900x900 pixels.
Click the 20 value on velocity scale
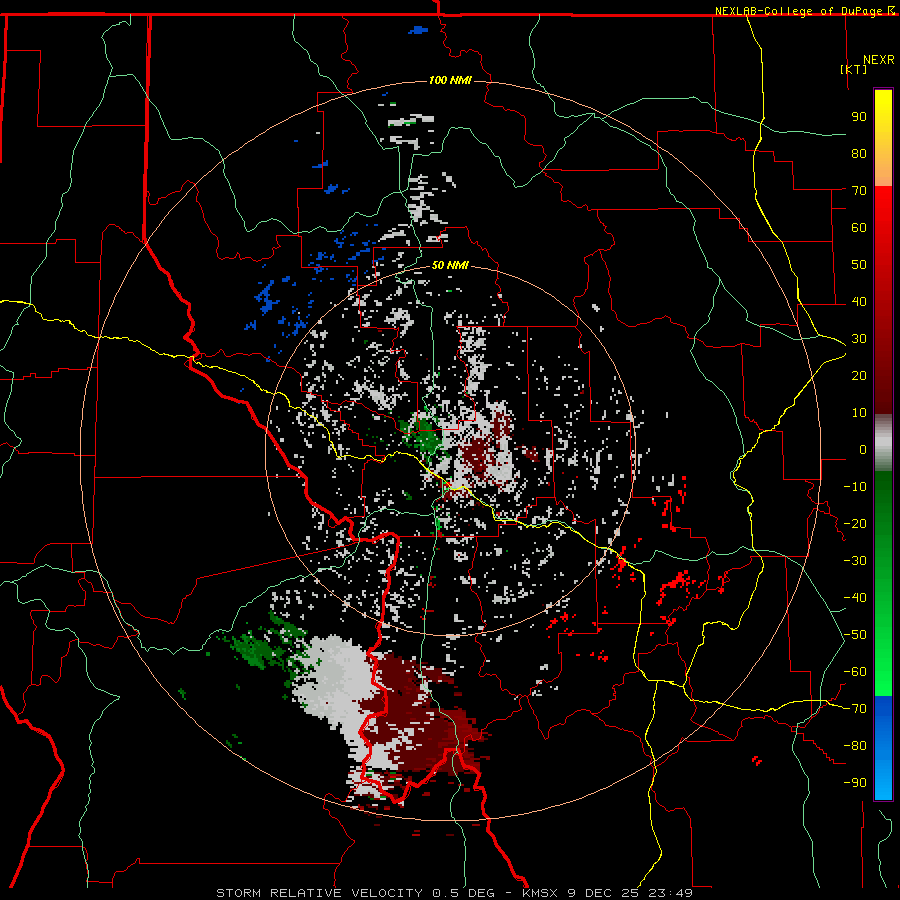click(x=859, y=375)
